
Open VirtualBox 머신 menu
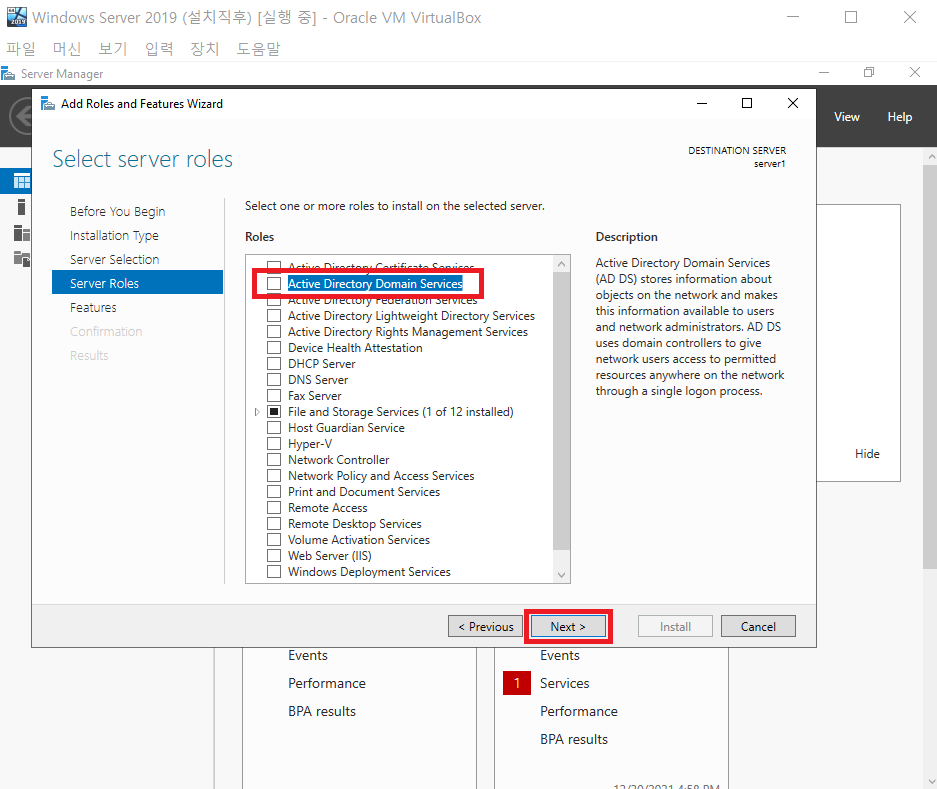click(66, 48)
